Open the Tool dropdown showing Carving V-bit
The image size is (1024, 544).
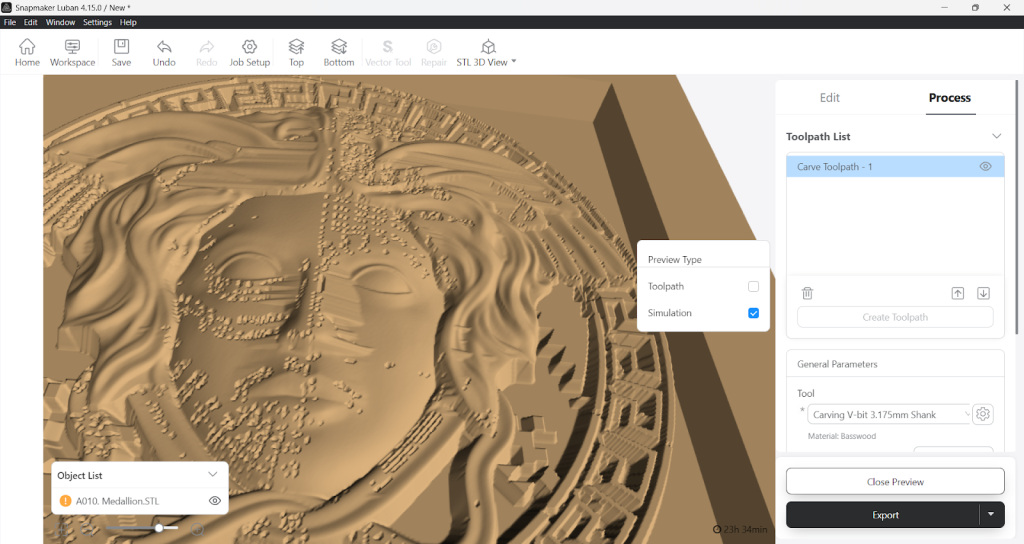tap(889, 414)
